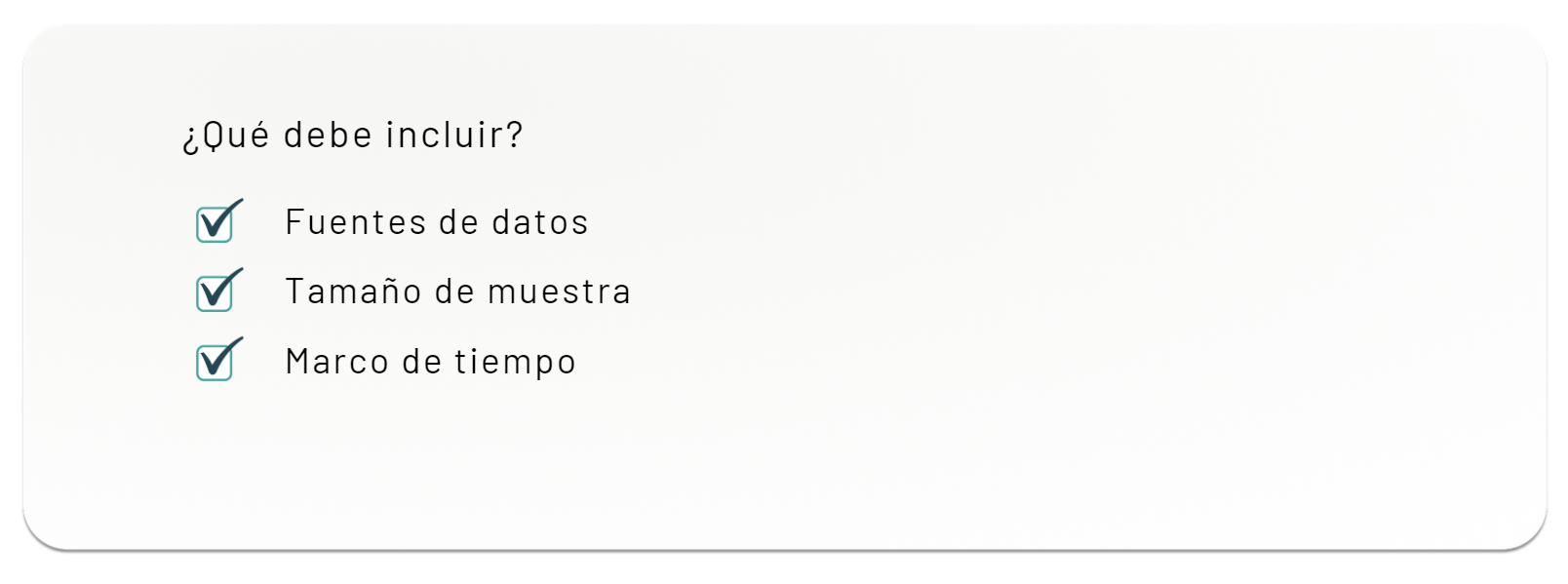Click the word 'tiempo' in third item
The width and height of the screenshot is (1568, 584).
(x=515, y=362)
